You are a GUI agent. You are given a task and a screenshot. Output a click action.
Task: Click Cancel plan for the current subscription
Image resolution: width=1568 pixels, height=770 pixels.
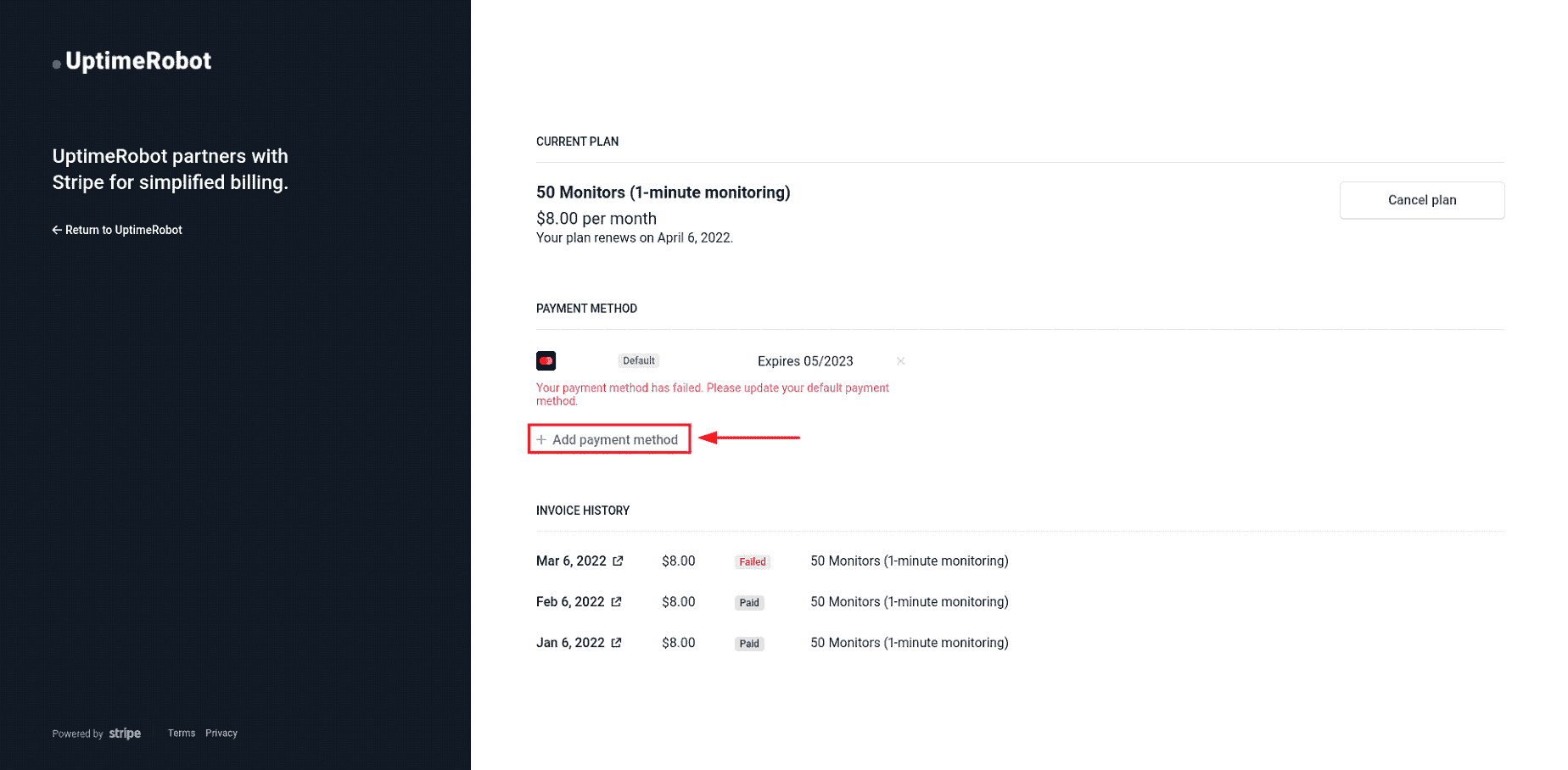(x=1421, y=199)
